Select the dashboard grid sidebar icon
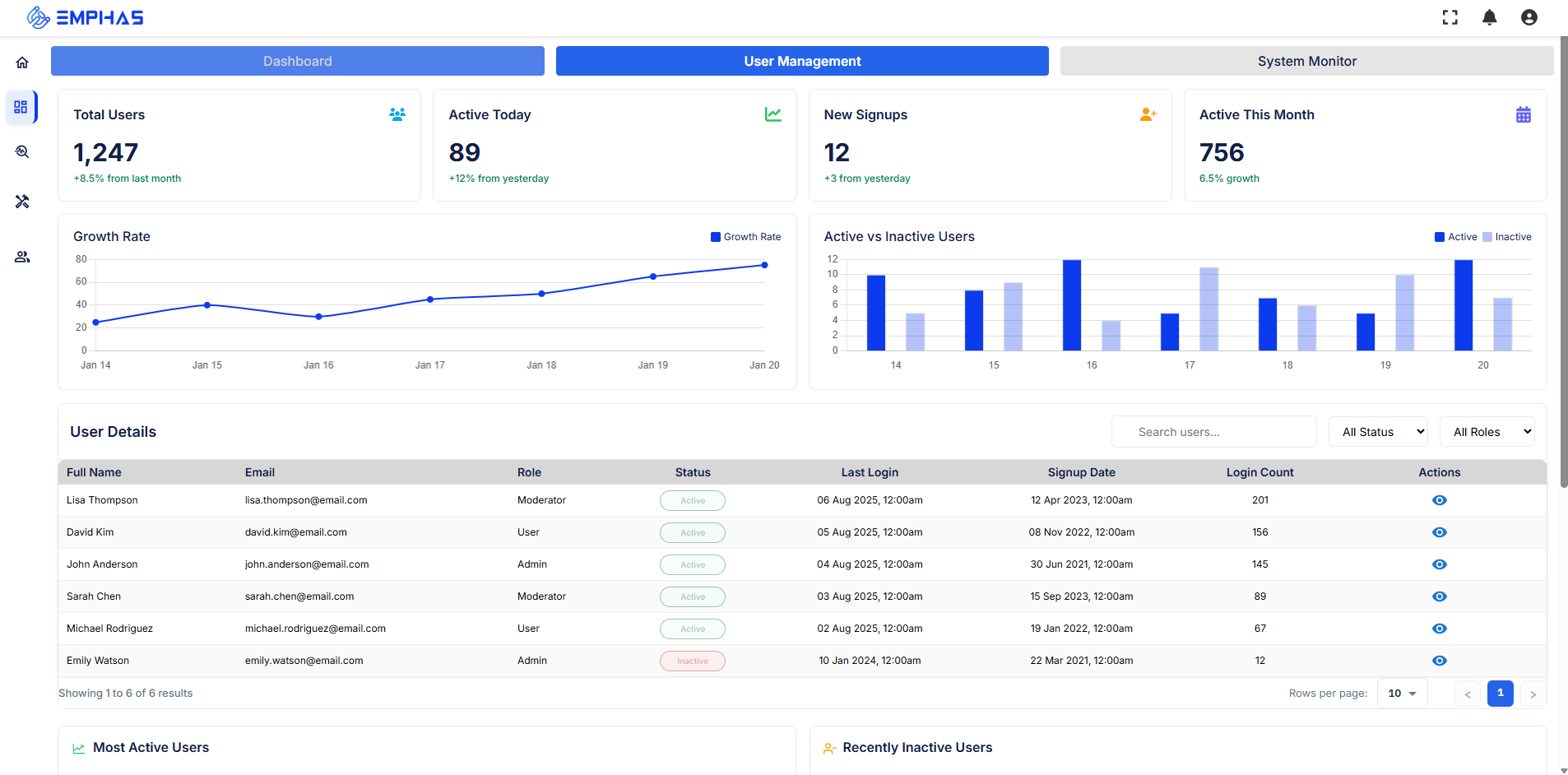The width and height of the screenshot is (1568, 775). pos(21,107)
